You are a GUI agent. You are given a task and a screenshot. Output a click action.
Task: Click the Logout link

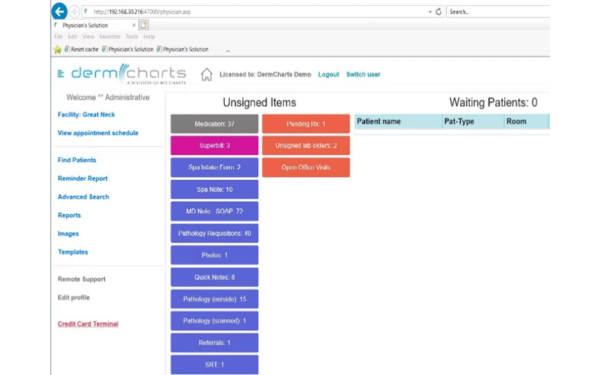pos(328,75)
